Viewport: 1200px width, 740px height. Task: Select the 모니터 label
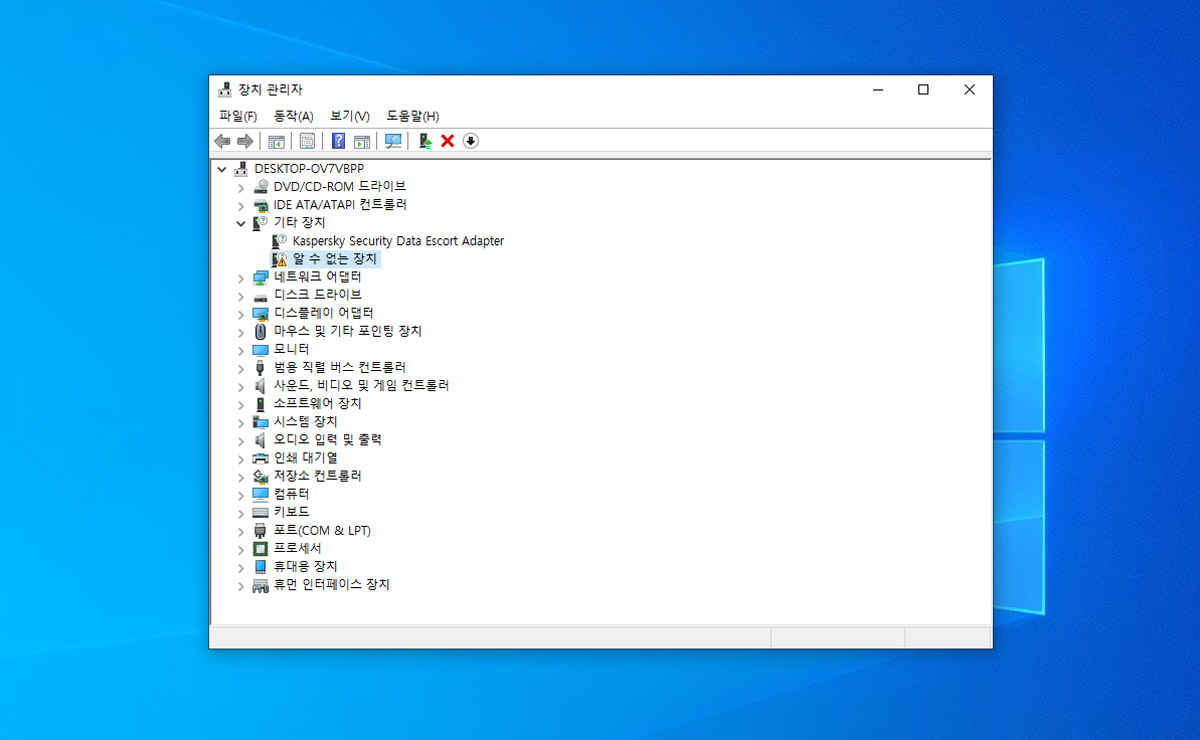(292, 349)
